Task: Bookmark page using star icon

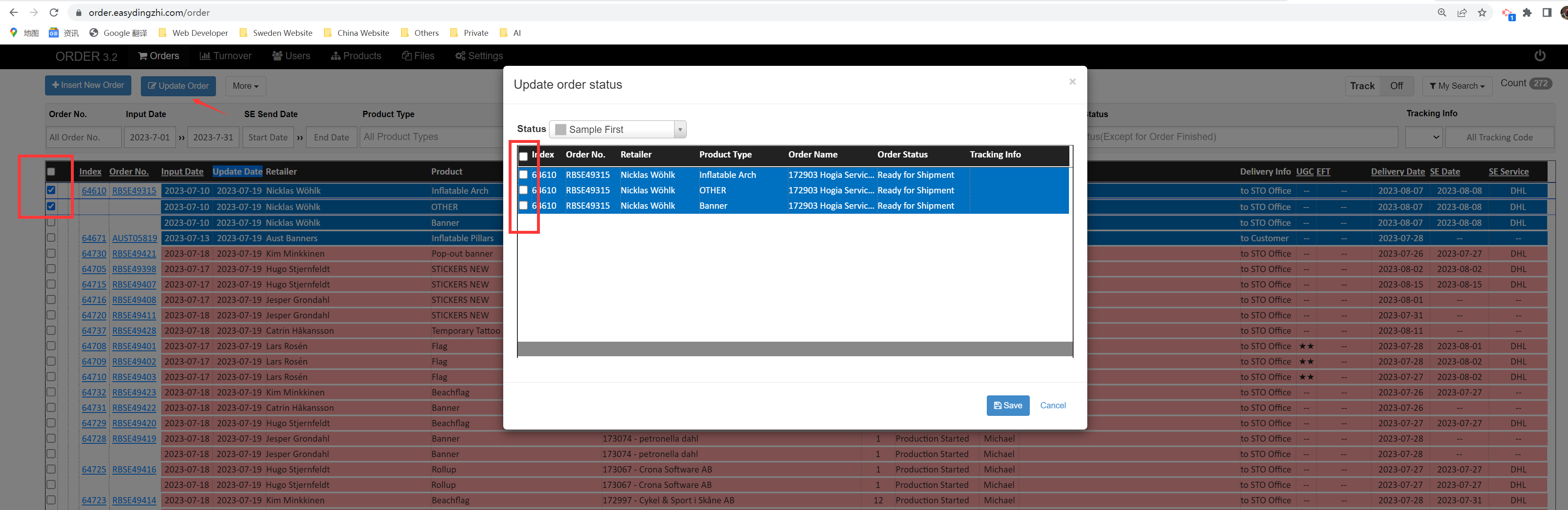Action: 1482,12
